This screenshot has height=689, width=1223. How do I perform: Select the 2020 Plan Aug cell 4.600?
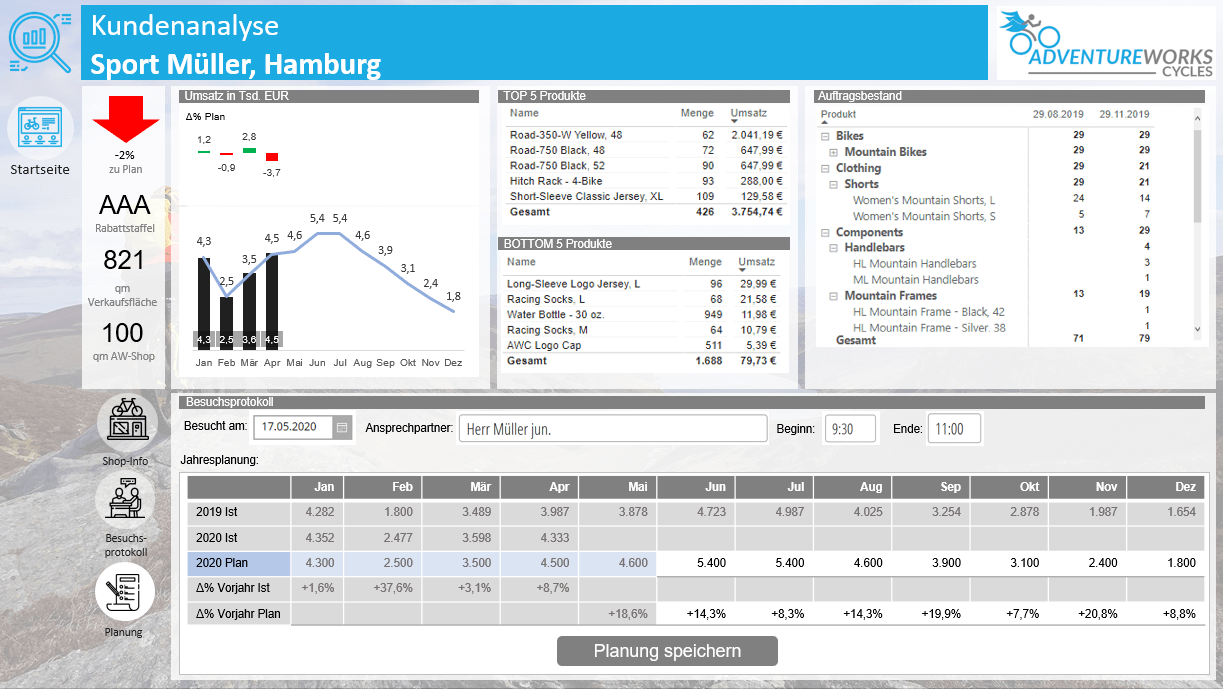[853, 563]
